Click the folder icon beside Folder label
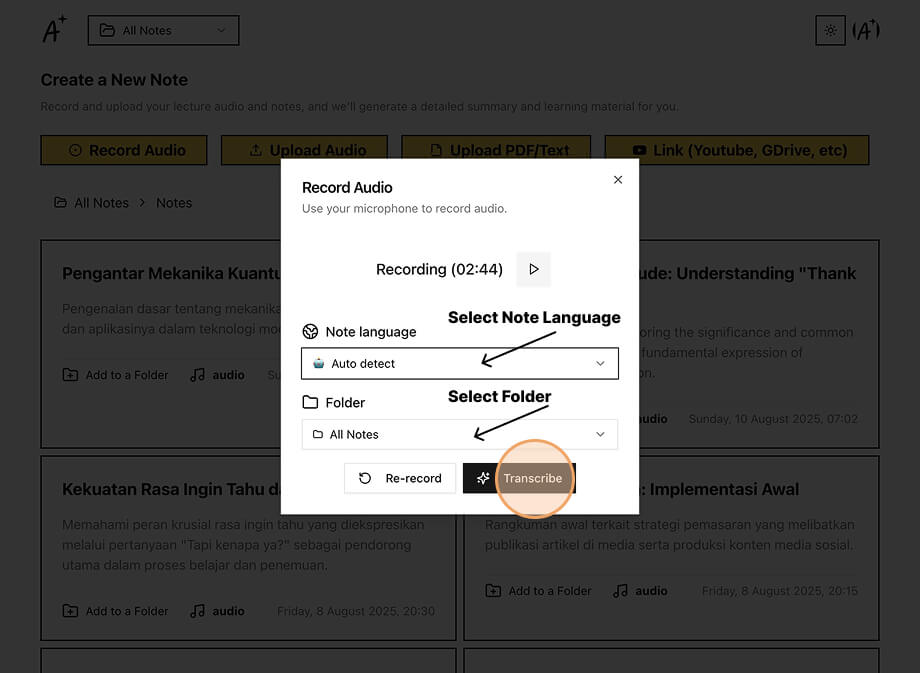 310,403
